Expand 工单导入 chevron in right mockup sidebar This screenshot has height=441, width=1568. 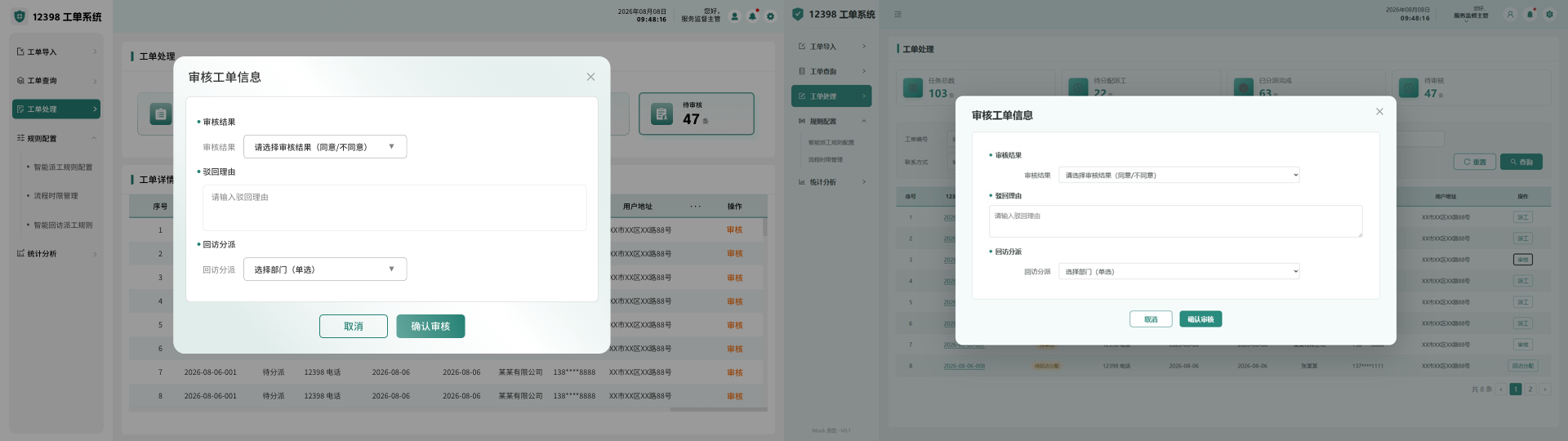864,47
